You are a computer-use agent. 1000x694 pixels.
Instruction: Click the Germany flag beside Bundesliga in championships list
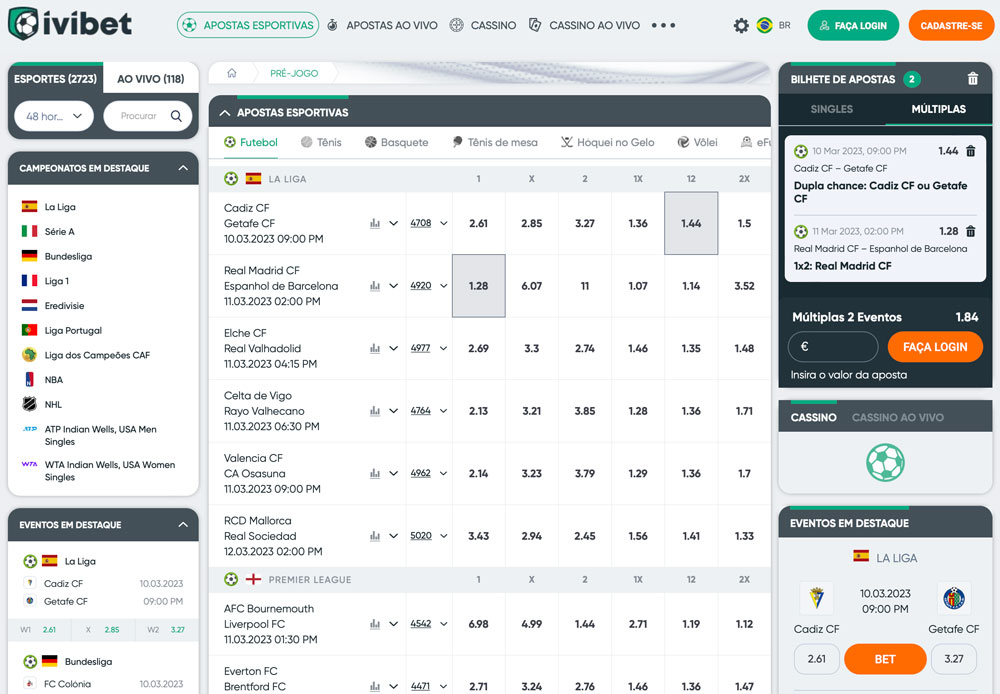29,256
